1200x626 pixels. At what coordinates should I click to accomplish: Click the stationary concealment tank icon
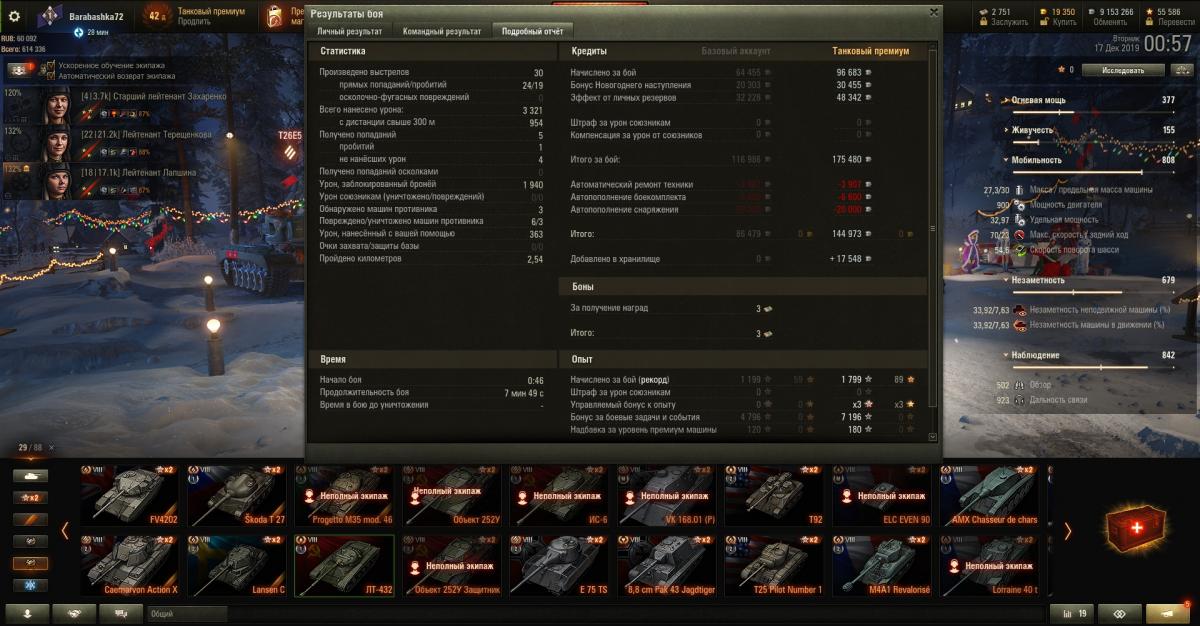tap(1021, 310)
